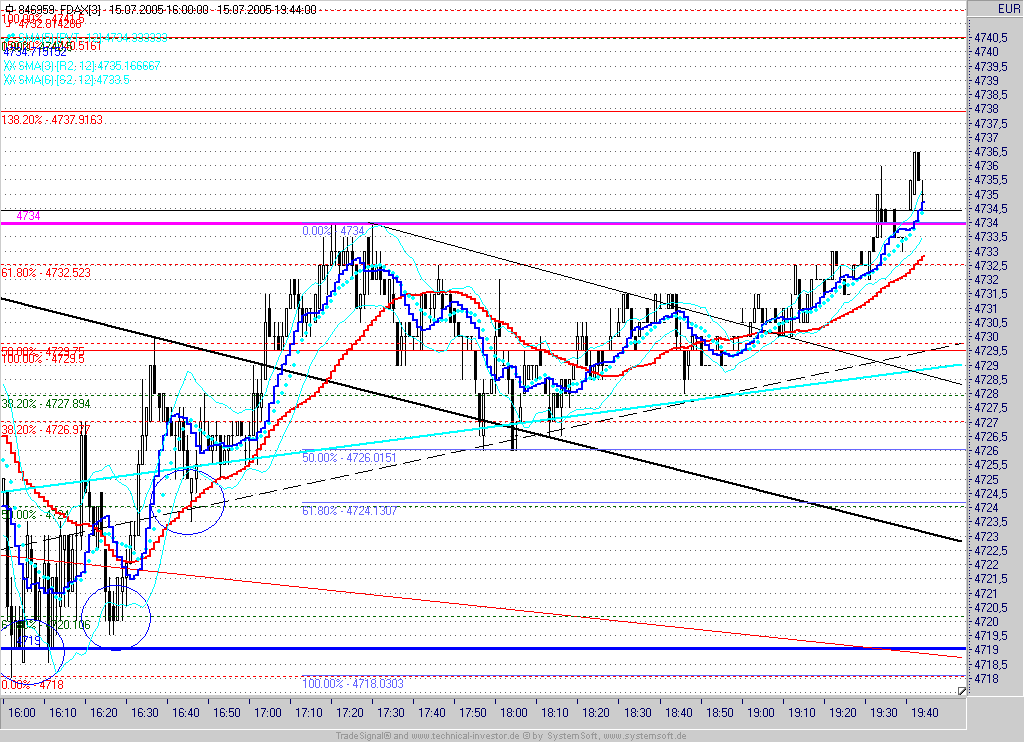The width and height of the screenshot is (1024, 742).
Task: Click the 4740,5 tick on price scale
Action: [x=990, y=38]
